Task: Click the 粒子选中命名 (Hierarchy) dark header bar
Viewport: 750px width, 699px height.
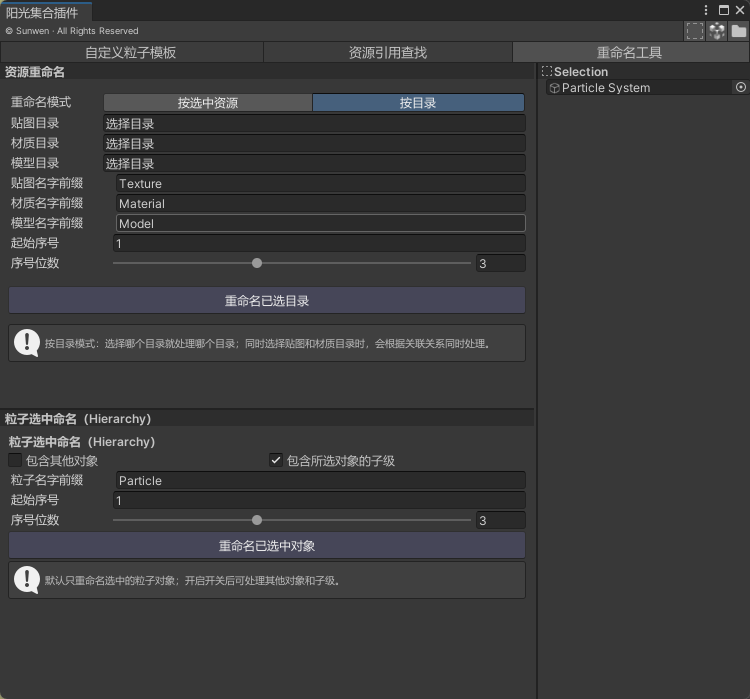Action: 267,419
